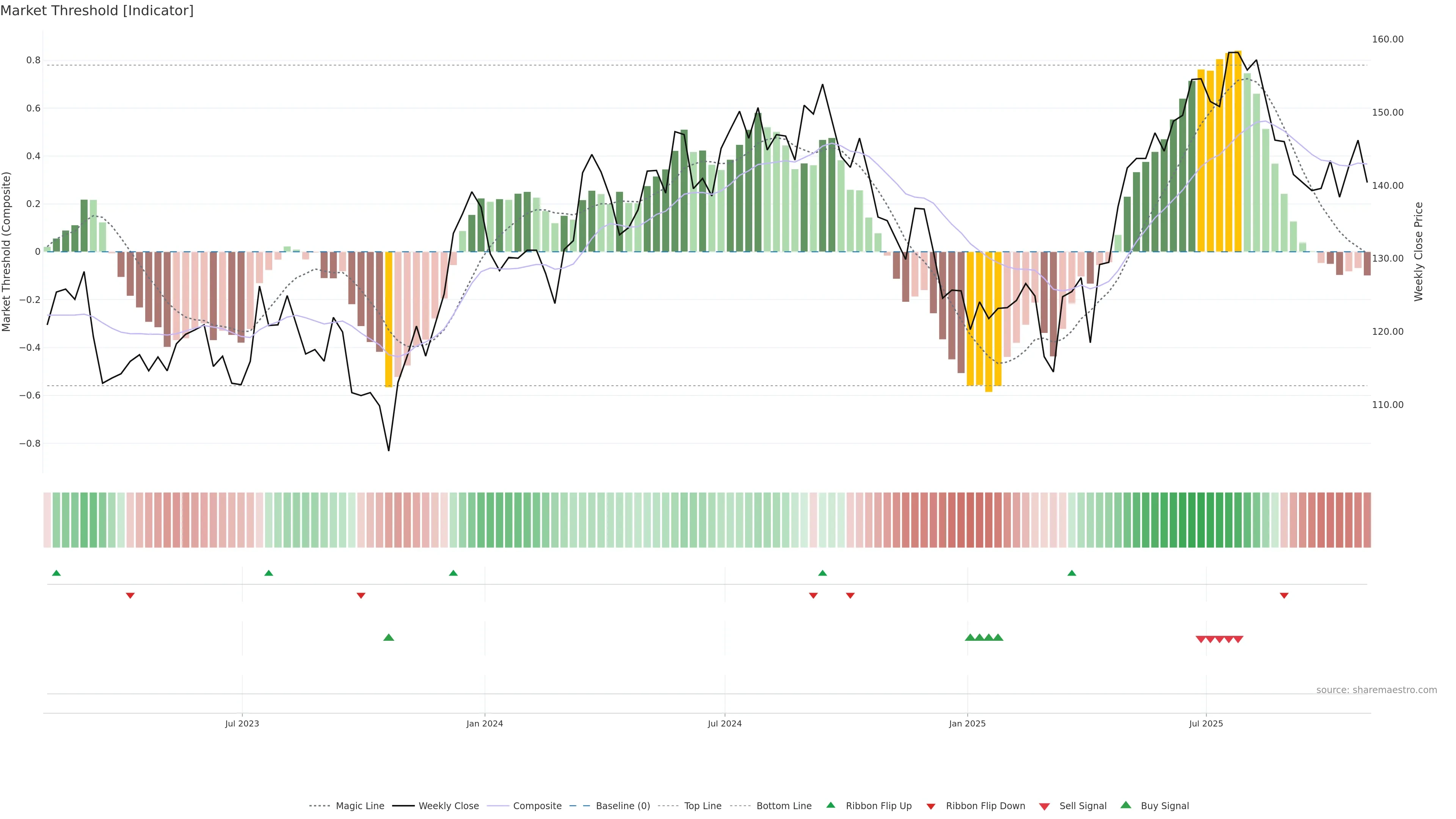Viewport: 1456px width, 819px height.
Task: Toggle the Magic Line legend entry
Action: point(359,806)
